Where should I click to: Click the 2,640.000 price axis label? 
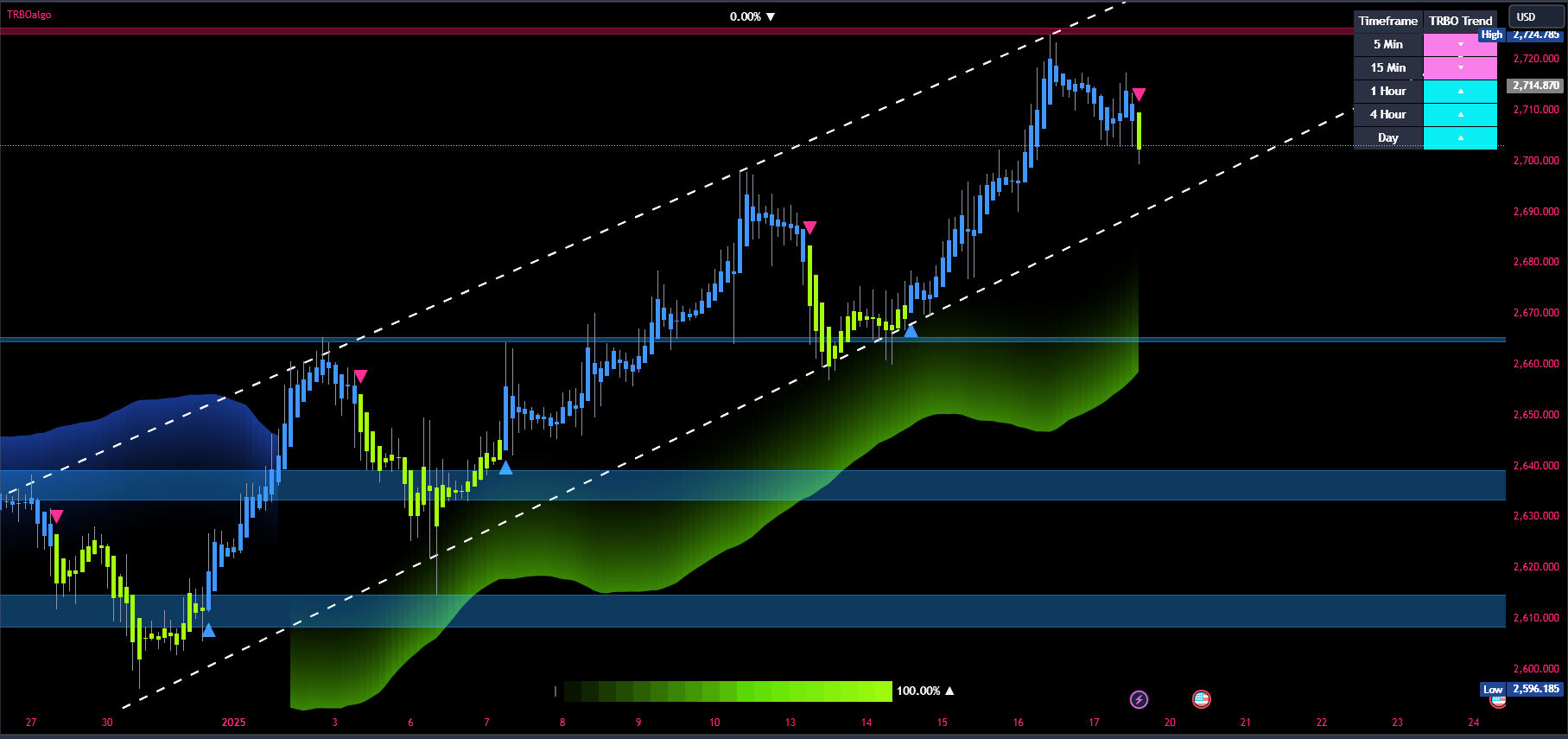coord(1536,466)
